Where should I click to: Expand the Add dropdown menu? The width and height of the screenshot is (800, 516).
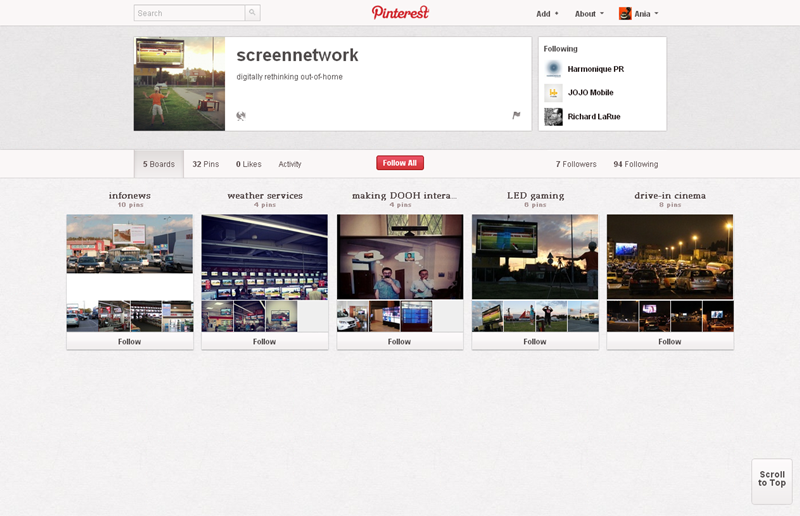coord(547,14)
